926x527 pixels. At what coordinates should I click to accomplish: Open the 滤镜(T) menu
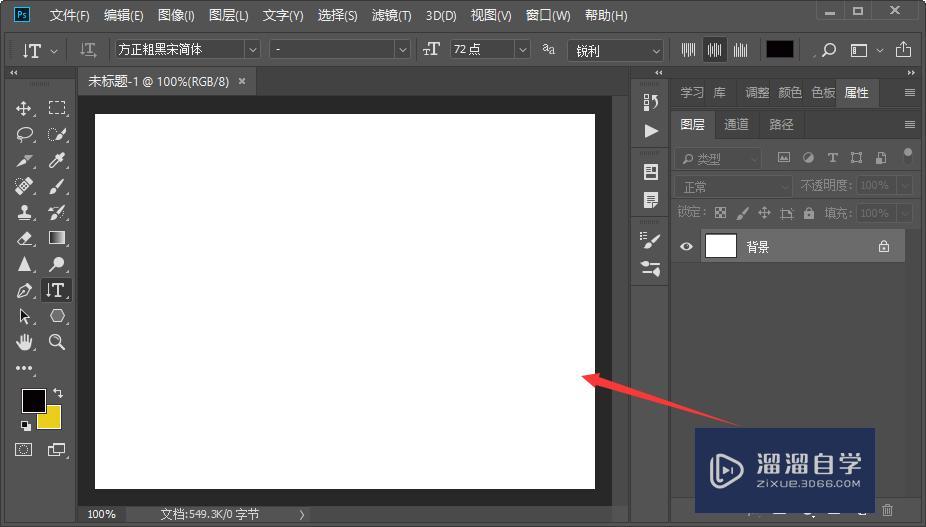(392, 15)
